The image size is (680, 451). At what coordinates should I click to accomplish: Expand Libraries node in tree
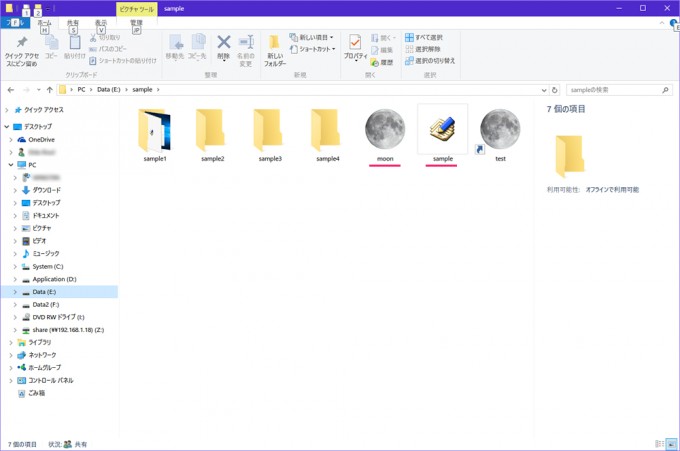[11, 343]
